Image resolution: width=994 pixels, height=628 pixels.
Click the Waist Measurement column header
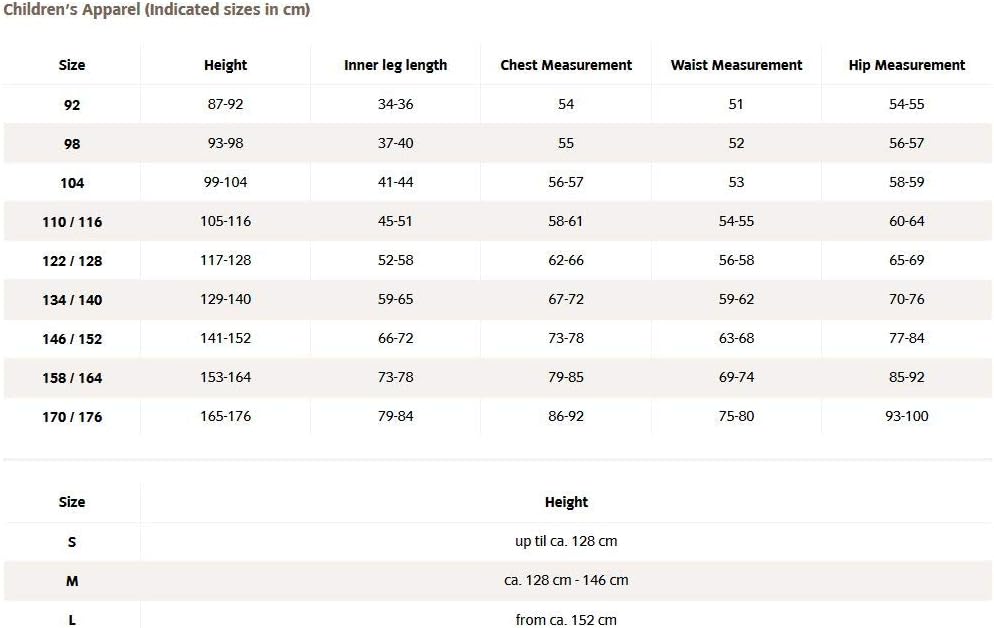tap(736, 65)
